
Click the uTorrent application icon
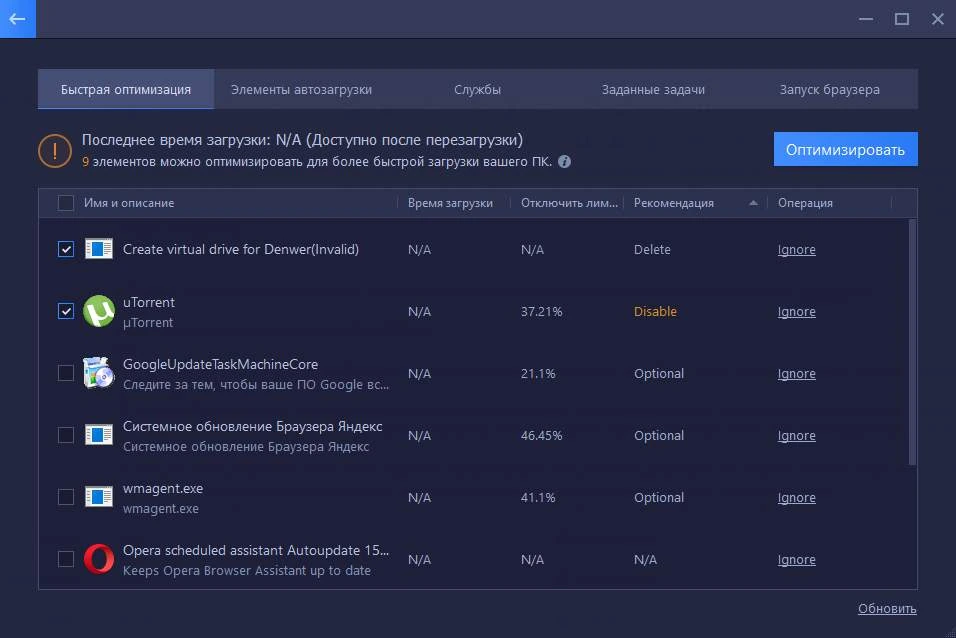[x=99, y=311]
